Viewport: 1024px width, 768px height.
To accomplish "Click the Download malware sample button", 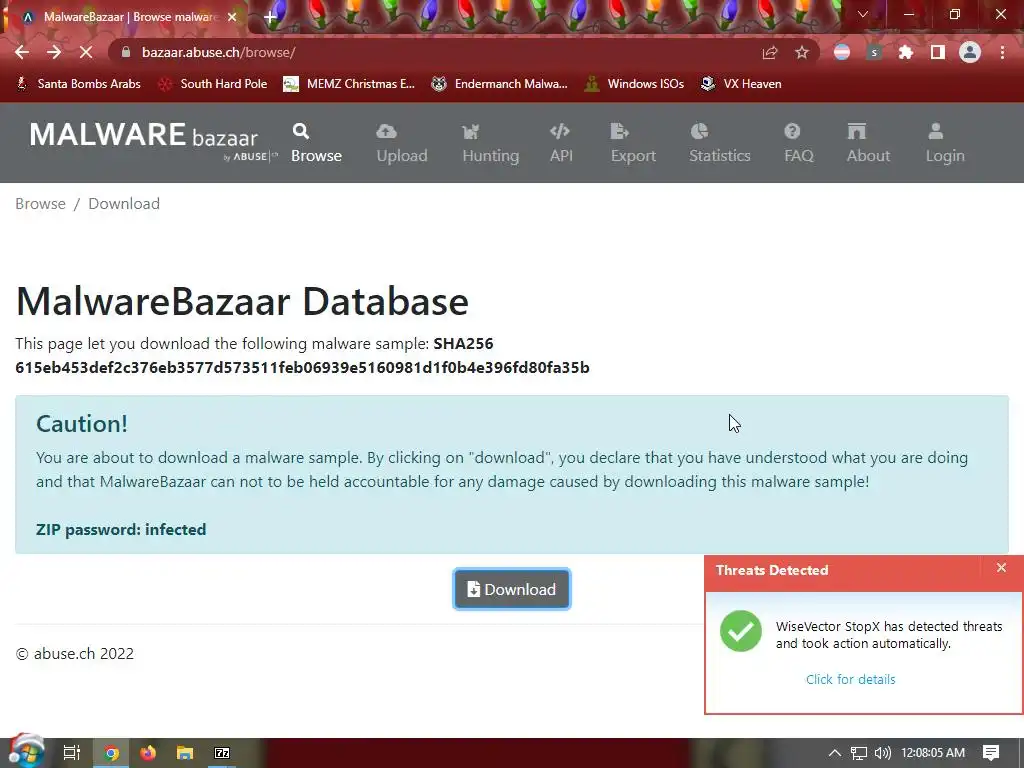I will (x=511, y=589).
